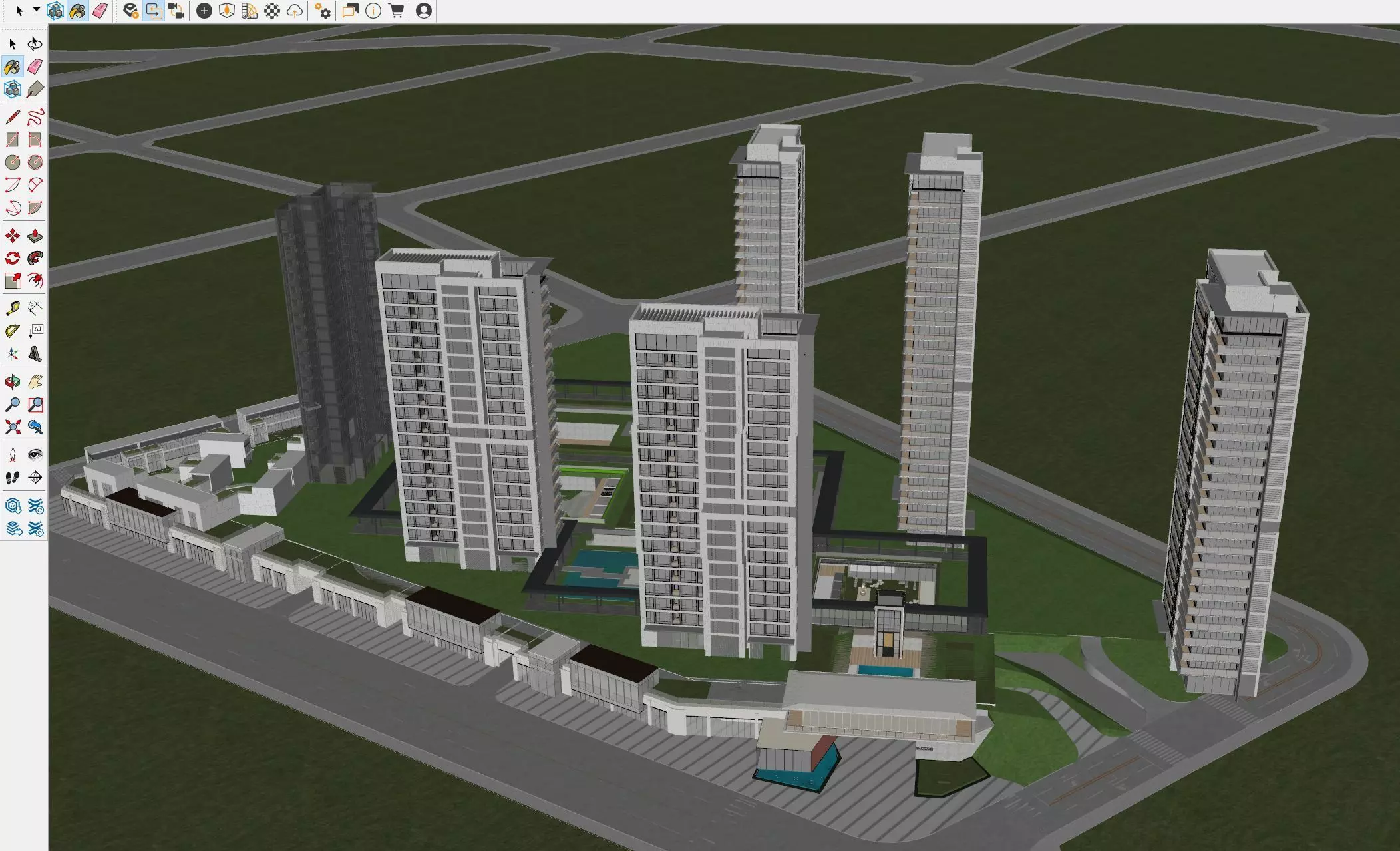Pick the Paint Bucket in left toolbar

pos(13,67)
